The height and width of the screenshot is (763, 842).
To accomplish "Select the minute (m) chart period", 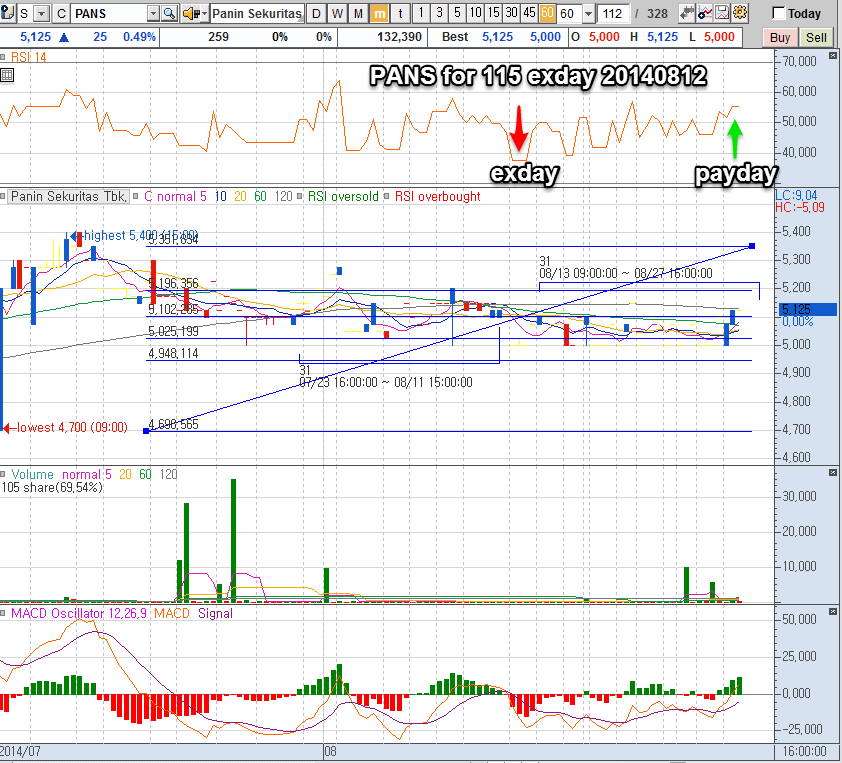I will tap(380, 13).
